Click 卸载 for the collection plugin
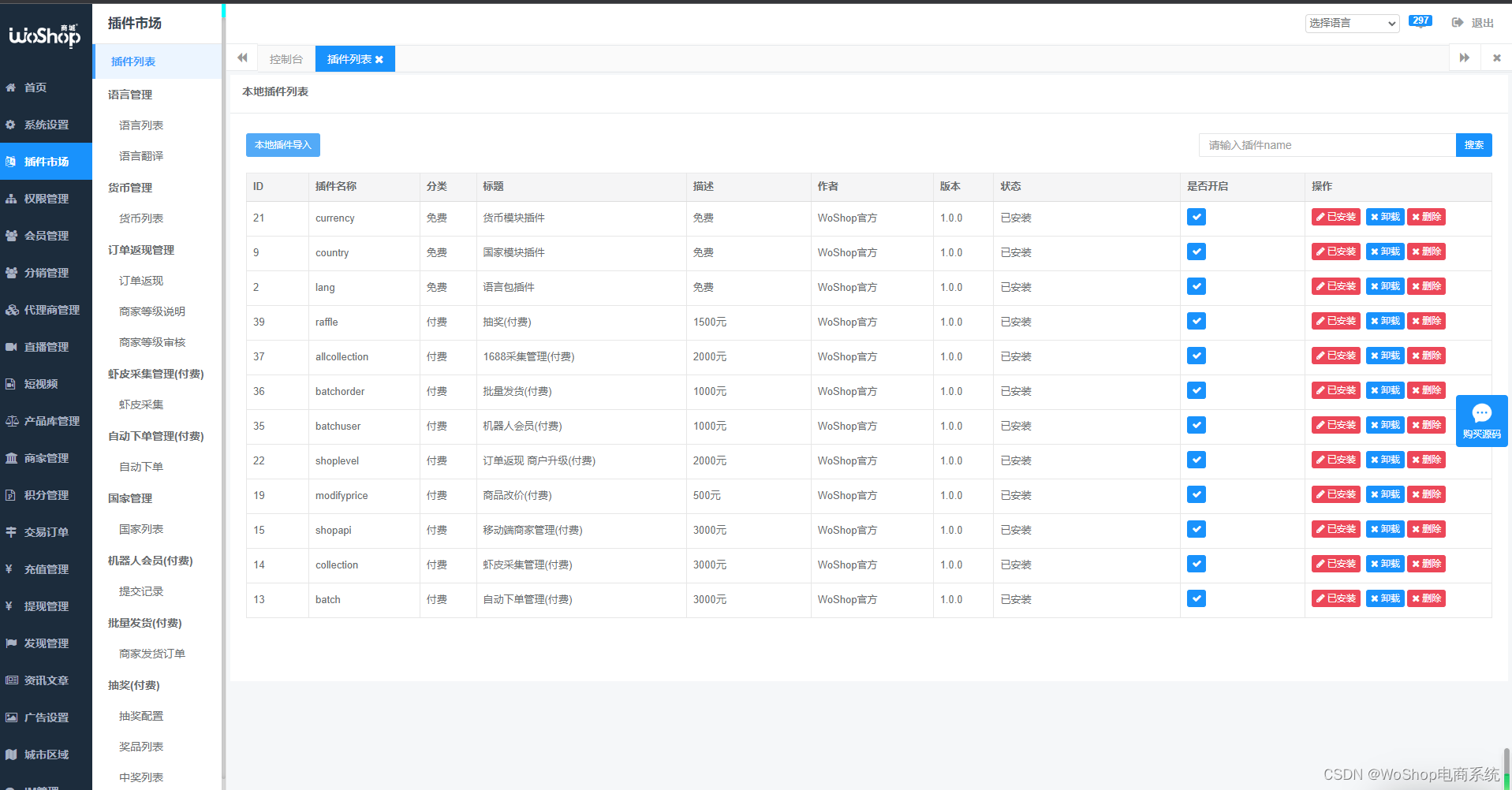The width and height of the screenshot is (1512, 790). [x=1385, y=564]
